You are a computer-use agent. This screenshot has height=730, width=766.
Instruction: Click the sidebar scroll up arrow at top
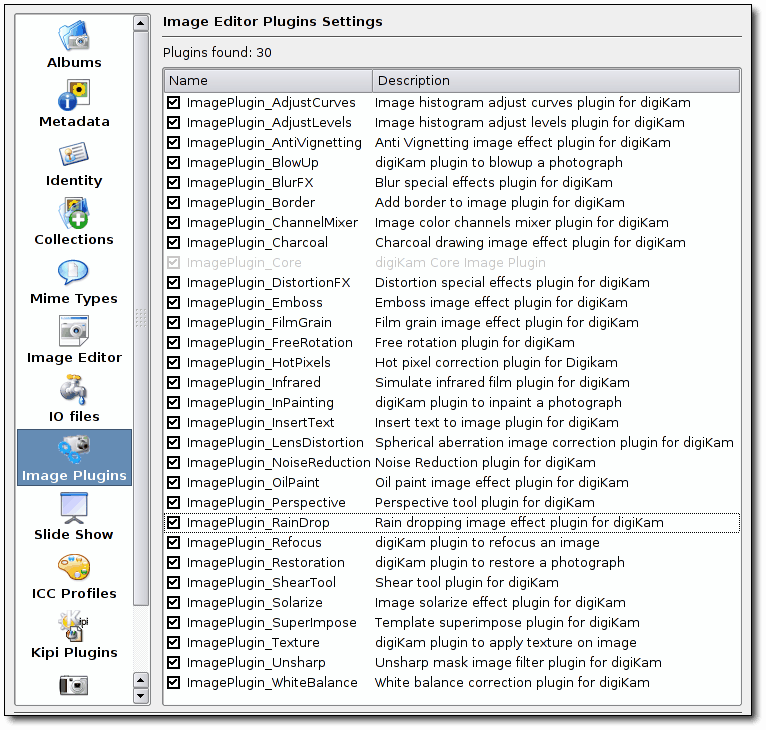coord(141,23)
